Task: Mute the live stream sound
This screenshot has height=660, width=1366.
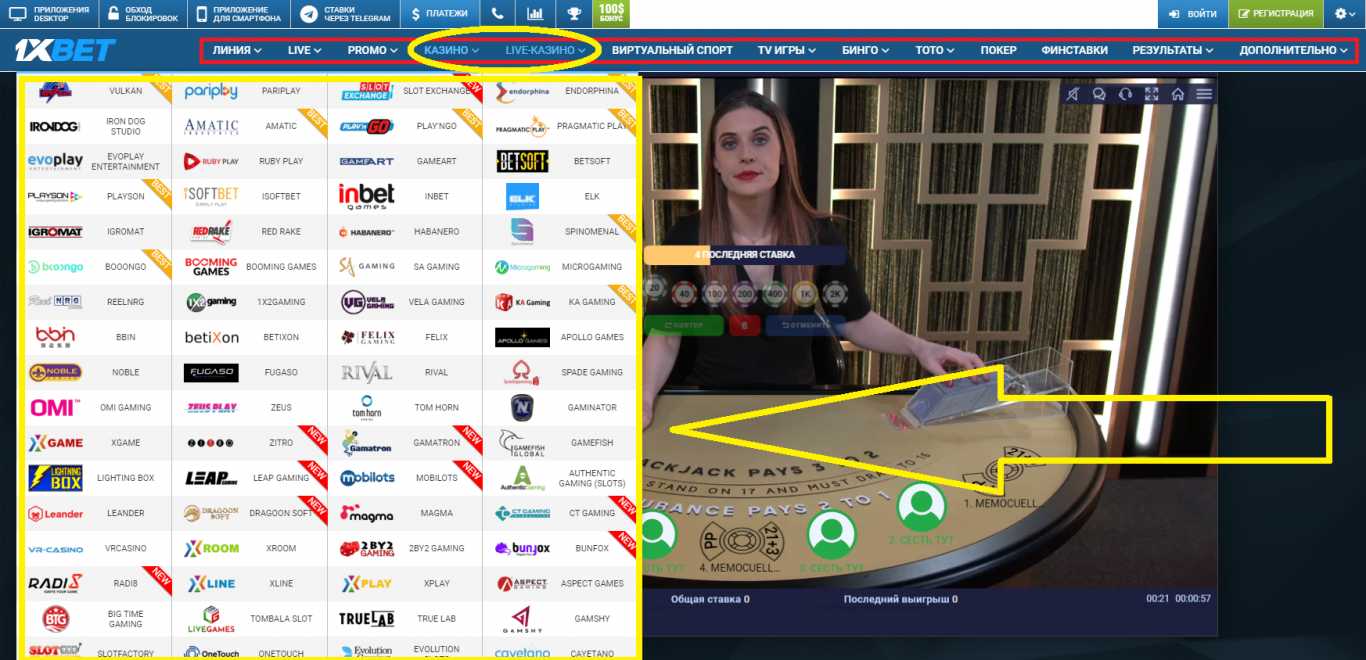Action: click(x=1073, y=94)
